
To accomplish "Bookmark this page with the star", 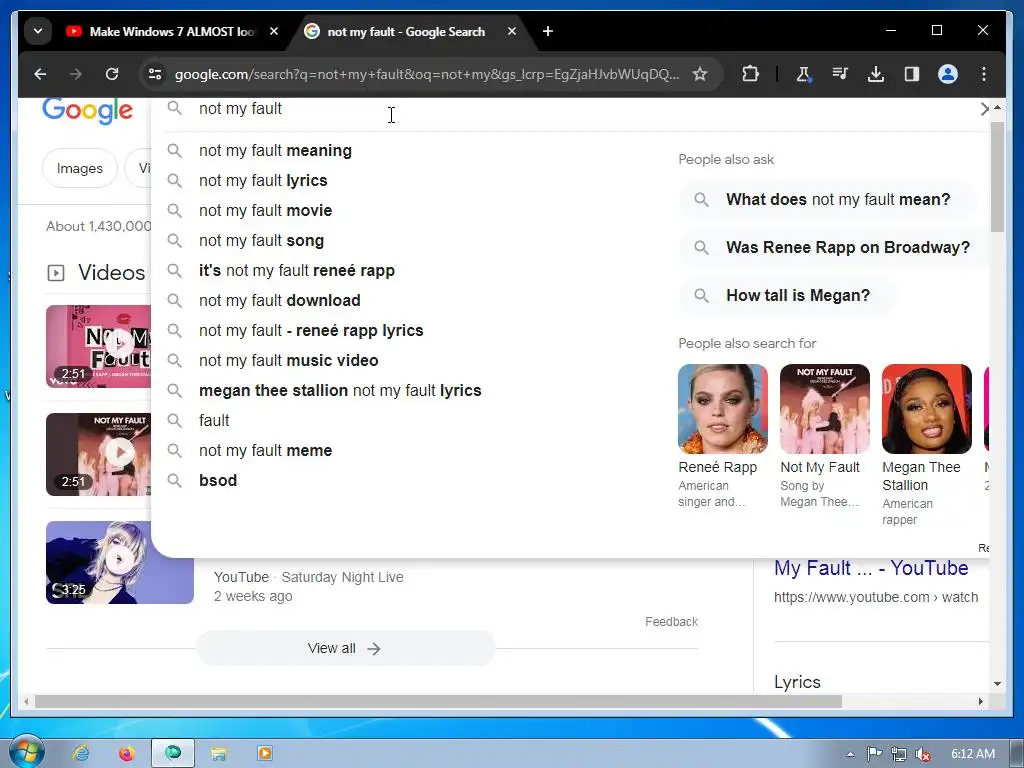I will [699, 74].
